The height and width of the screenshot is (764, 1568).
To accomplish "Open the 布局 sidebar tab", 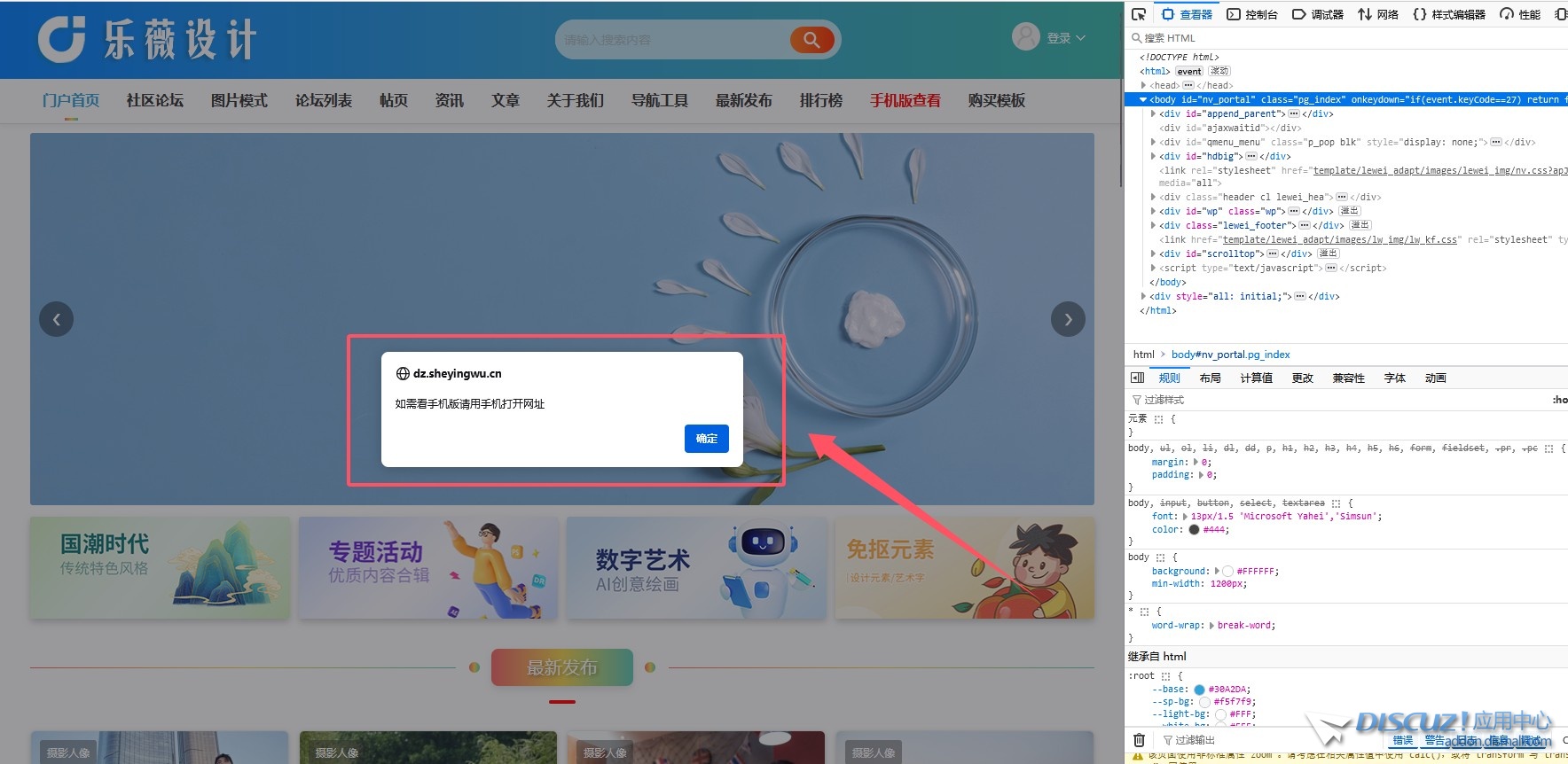I will pos(1210,378).
